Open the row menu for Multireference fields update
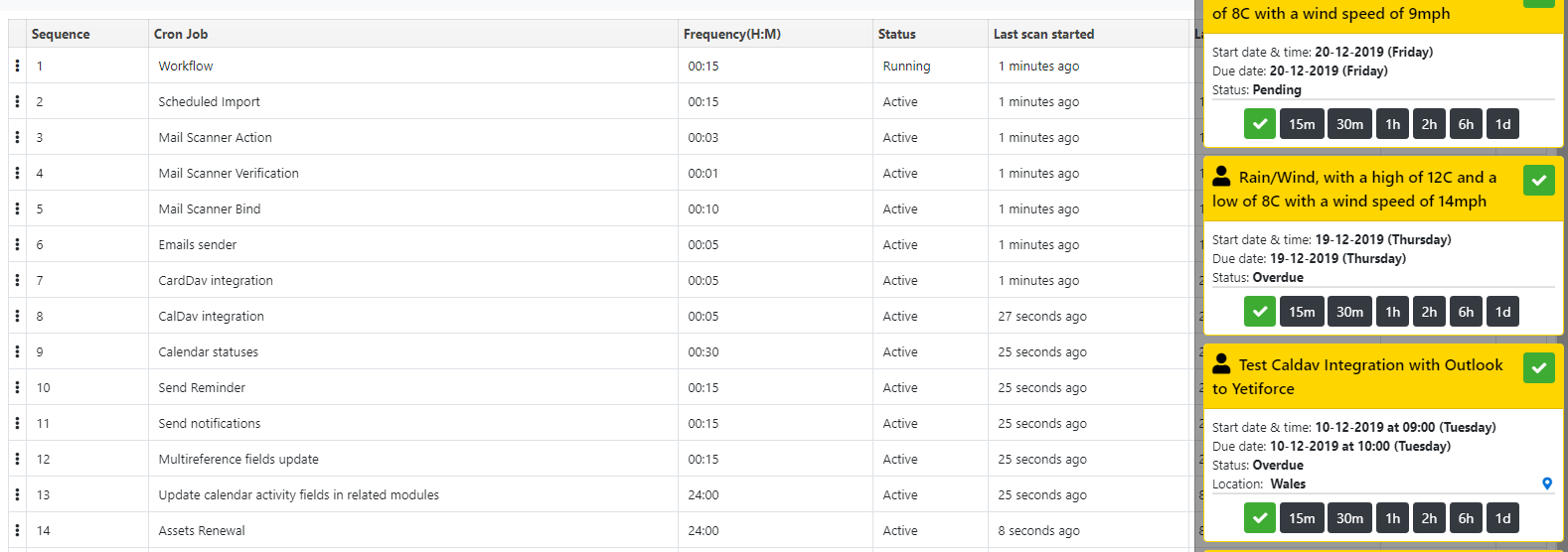This screenshot has height=552, width=1568. tap(17, 459)
